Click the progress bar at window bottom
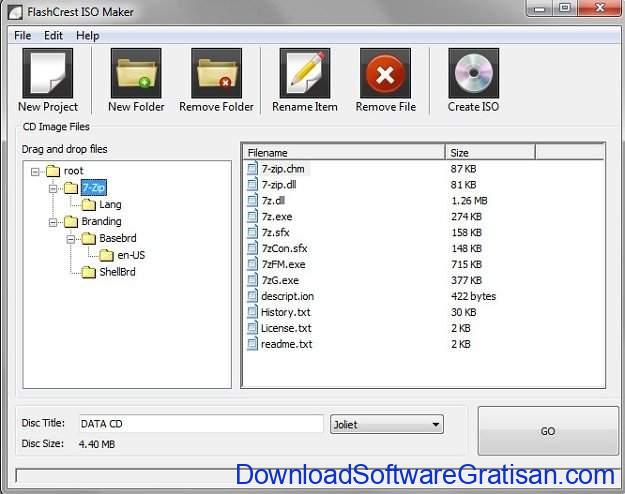This screenshot has height=494, width=625. pos(317,476)
